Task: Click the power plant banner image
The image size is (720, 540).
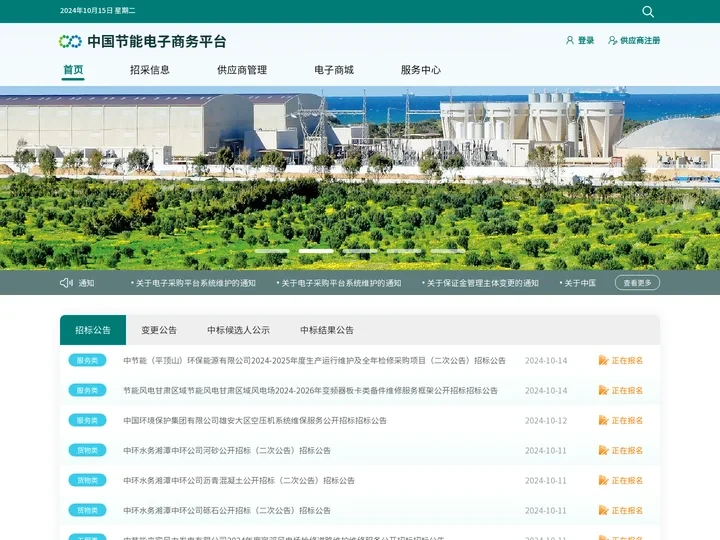Action: (360, 178)
